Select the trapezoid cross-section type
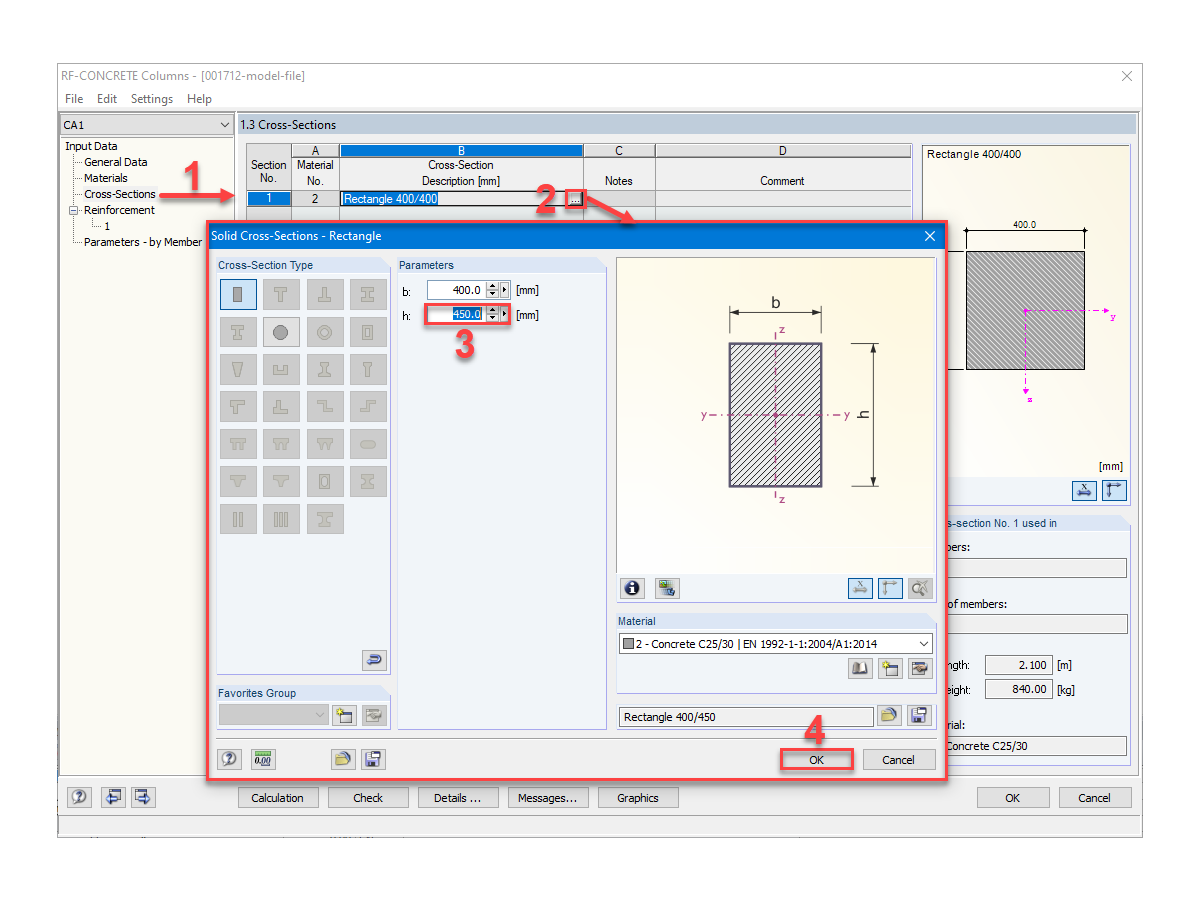Image resolution: width=1200 pixels, height=900 pixels. (x=238, y=370)
